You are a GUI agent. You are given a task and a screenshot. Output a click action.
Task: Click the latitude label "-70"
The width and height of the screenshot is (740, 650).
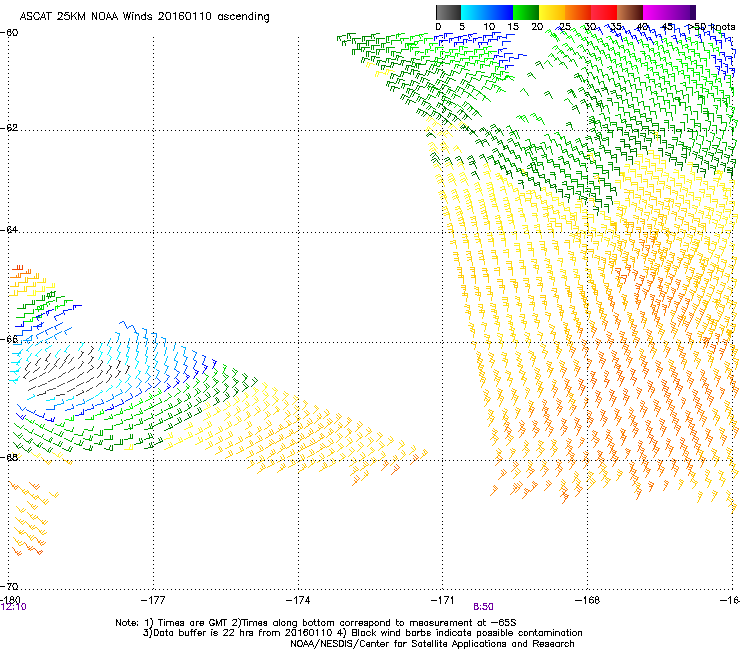coord(9,586)
